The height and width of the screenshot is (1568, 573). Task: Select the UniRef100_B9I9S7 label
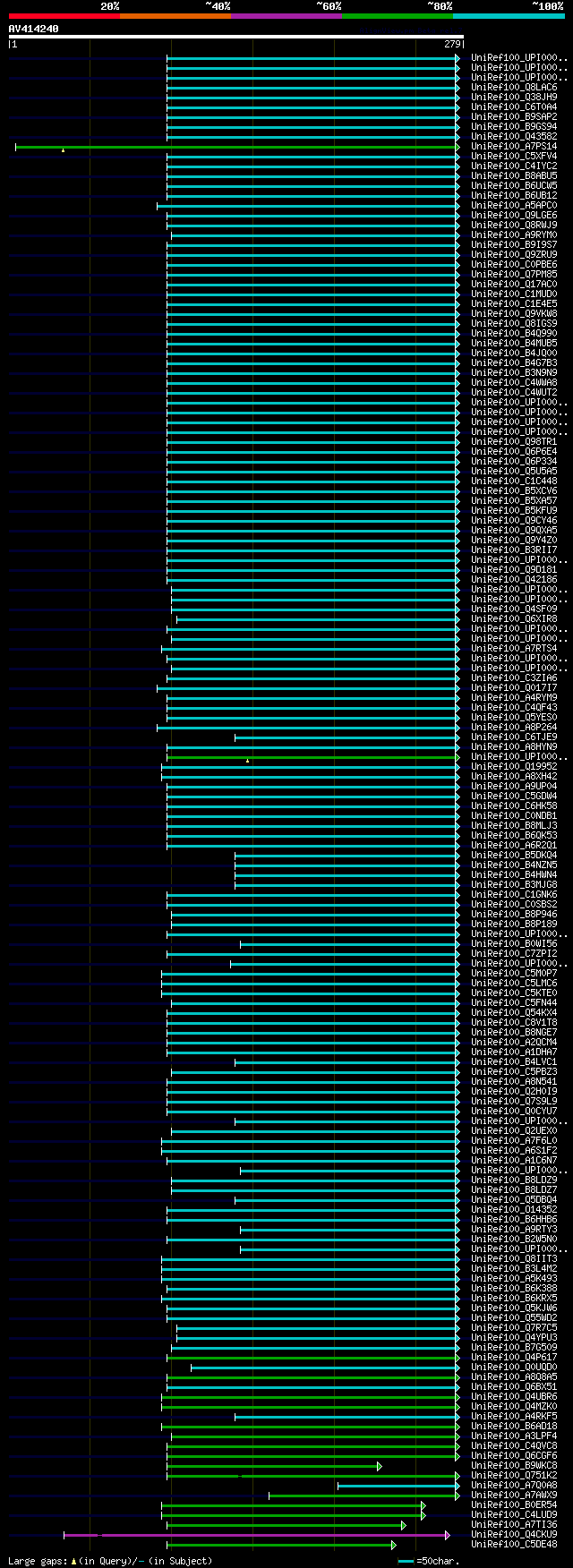514,245
